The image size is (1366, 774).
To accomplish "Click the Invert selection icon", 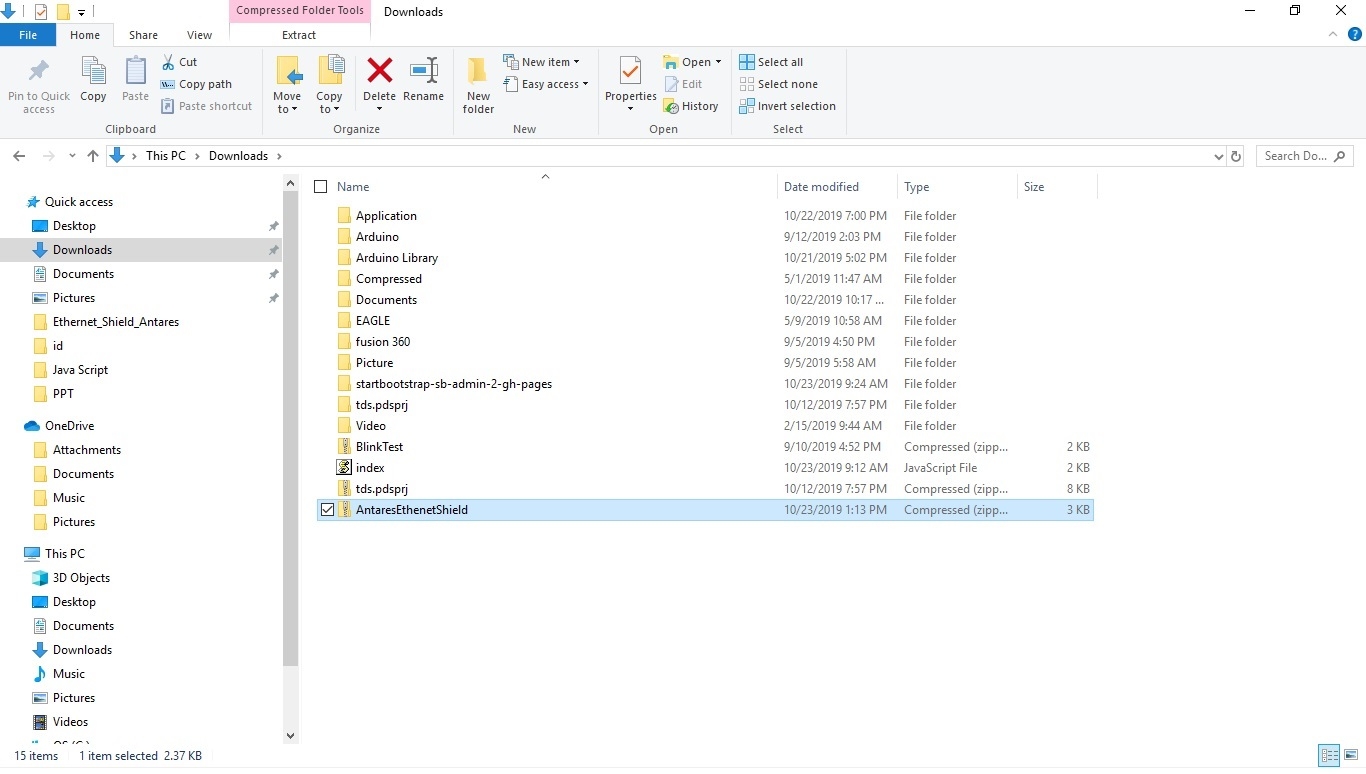I will pyautogui.click(x=747, y=106).
